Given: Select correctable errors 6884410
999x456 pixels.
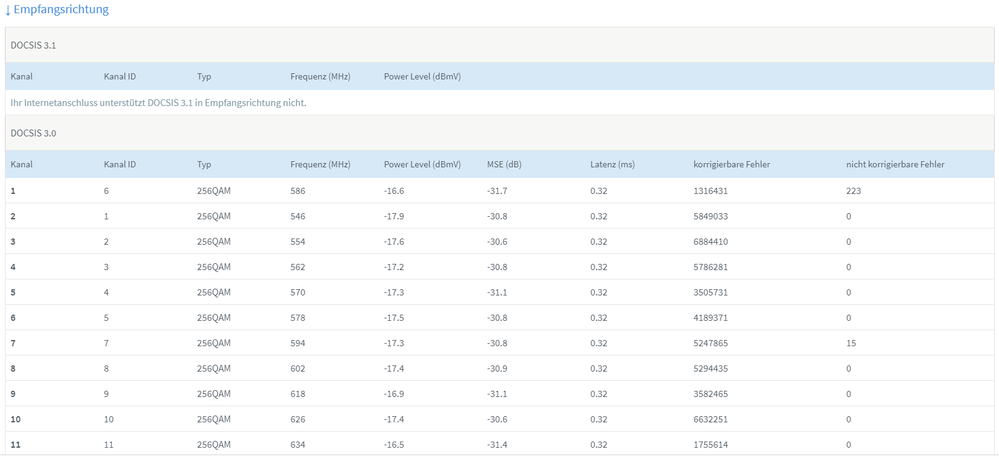Looking at the screenshot, I should click(710, 241).
